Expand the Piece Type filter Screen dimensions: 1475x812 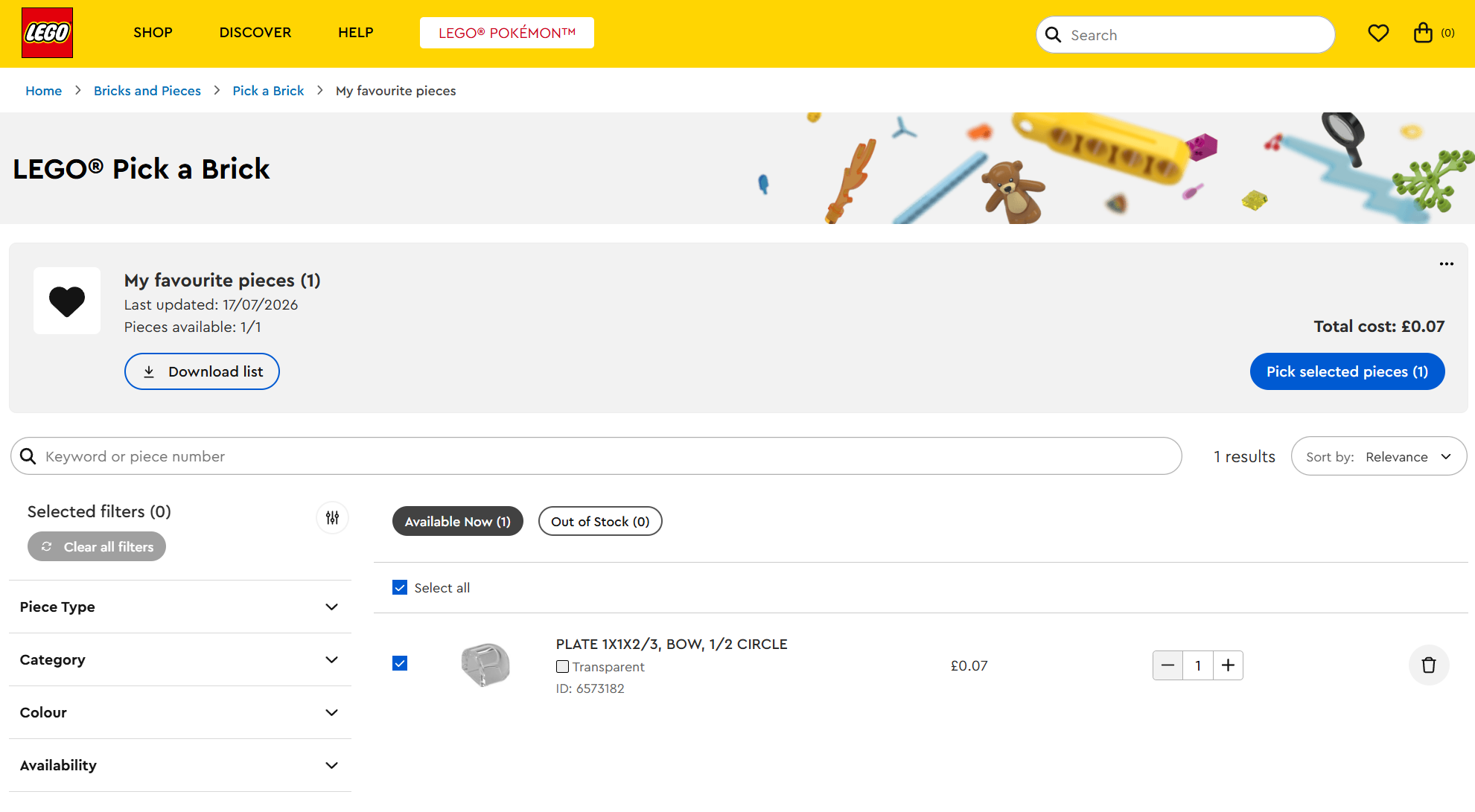tap(180, 607)
